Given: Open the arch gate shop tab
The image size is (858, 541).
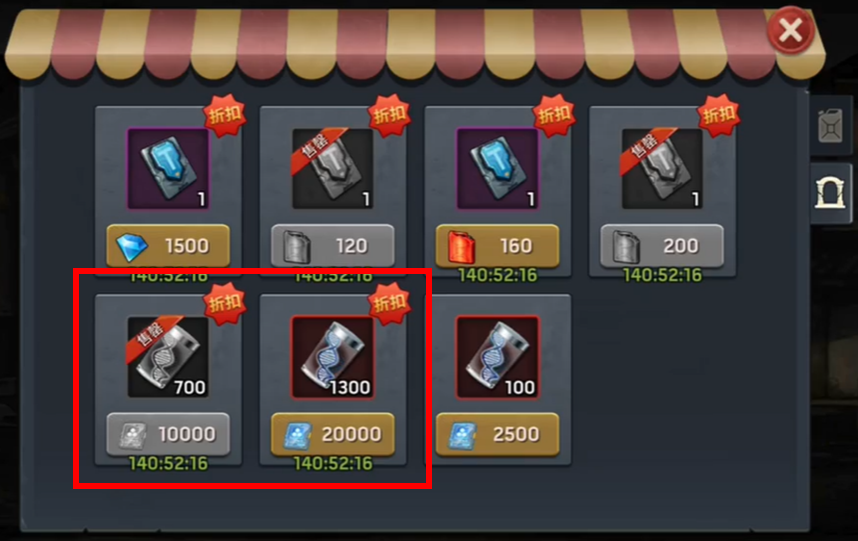Looking at the screenshot, I should point(831,193).
